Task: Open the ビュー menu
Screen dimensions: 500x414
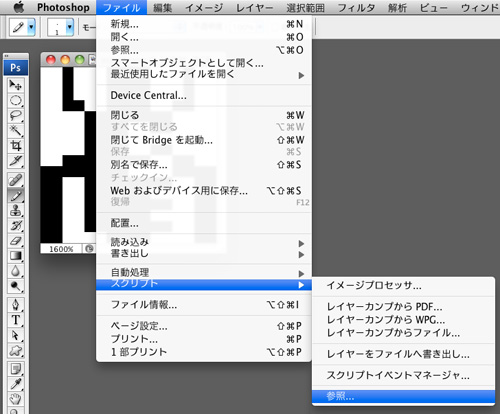Action: [x=433, y=7]
